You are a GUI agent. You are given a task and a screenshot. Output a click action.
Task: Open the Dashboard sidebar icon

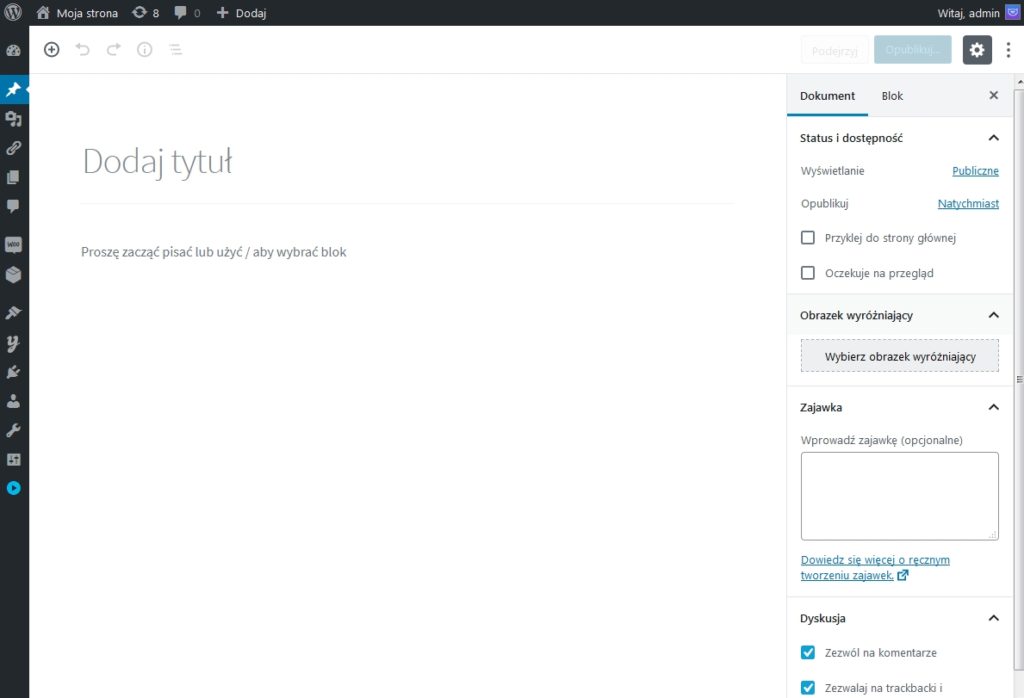(14, 51)
